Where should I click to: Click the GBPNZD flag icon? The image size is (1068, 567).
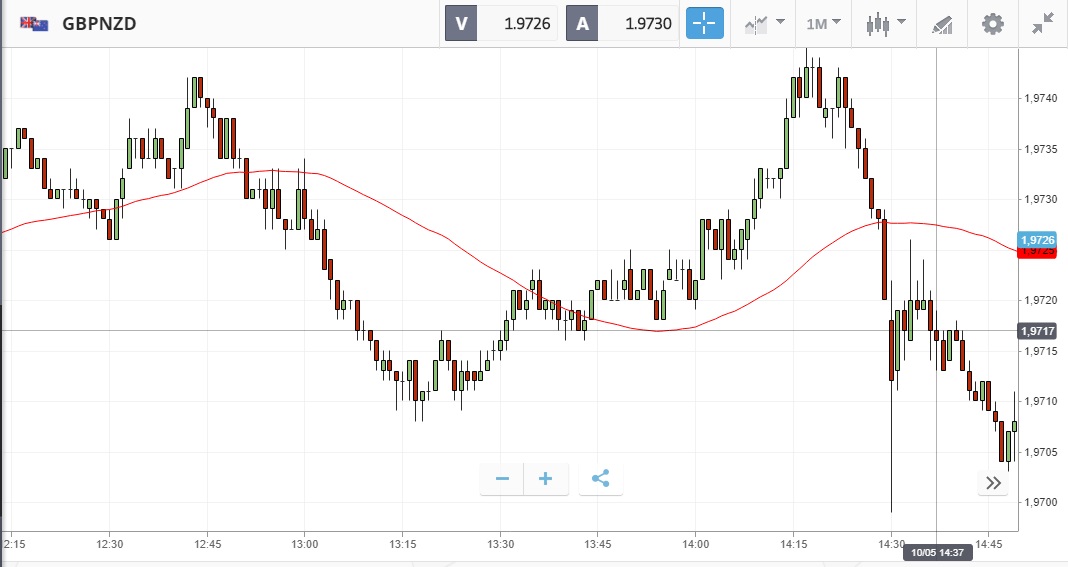click(x=34, y=23)
